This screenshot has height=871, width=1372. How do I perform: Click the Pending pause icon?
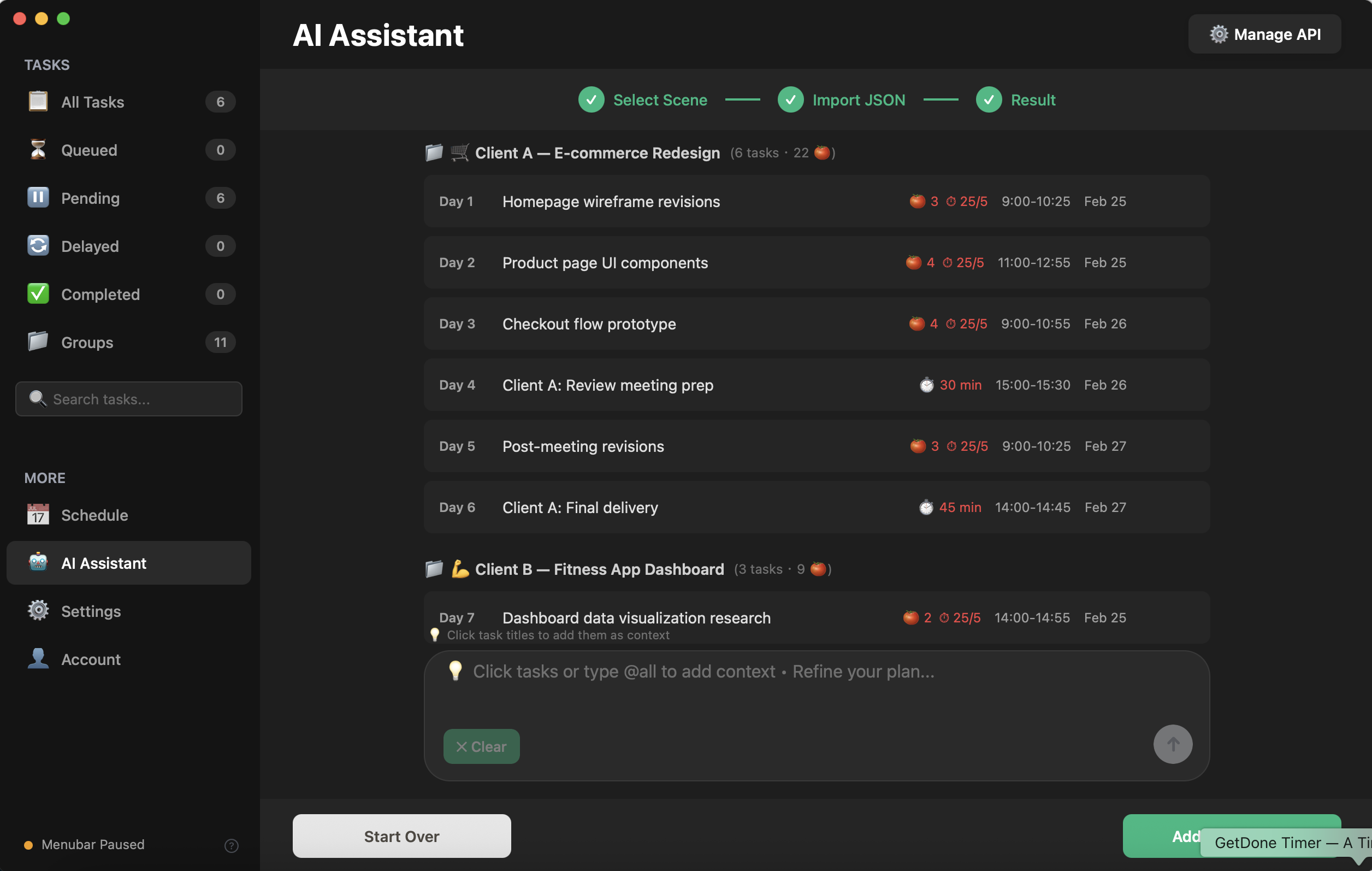tap(38, 198)
